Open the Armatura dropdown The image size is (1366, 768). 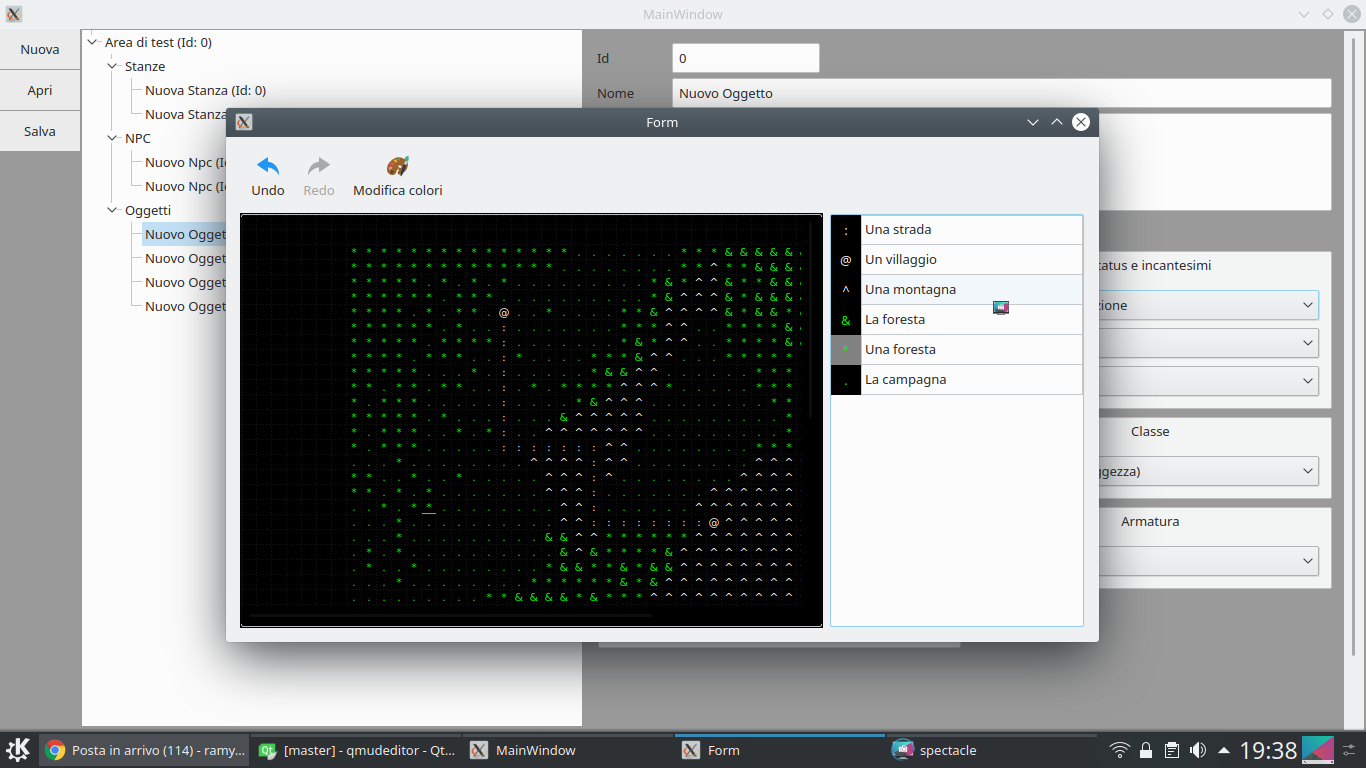(x=1208, y=561)
